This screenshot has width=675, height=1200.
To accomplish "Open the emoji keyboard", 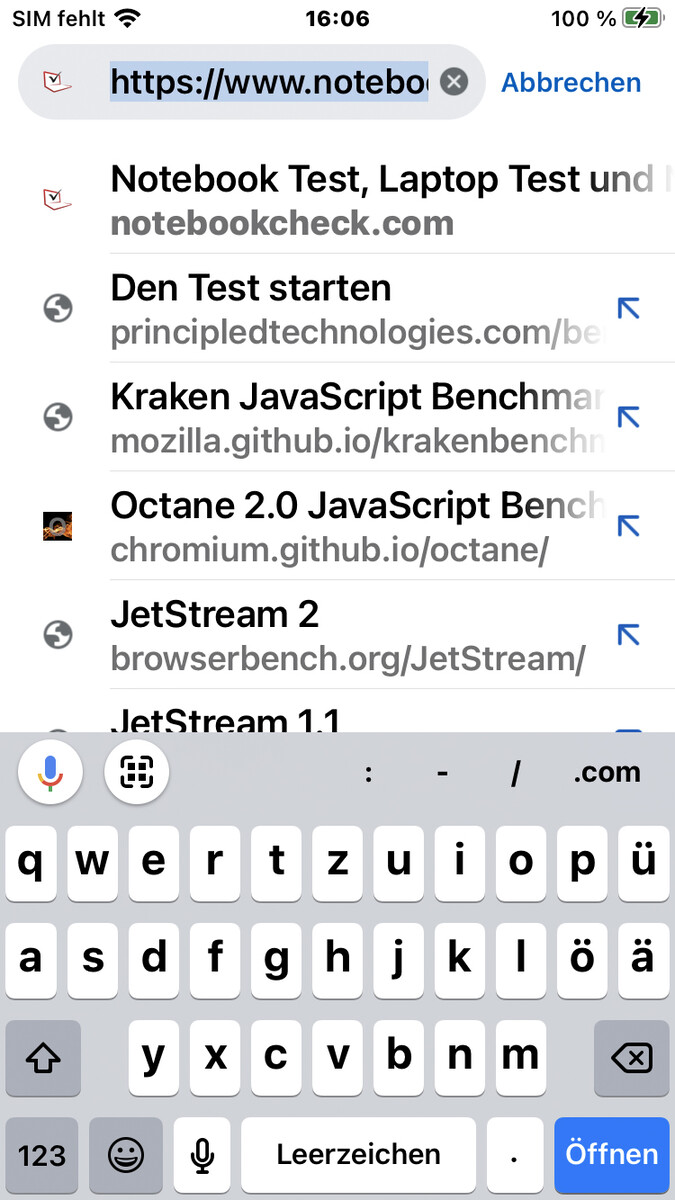I will click(126, 1155).
